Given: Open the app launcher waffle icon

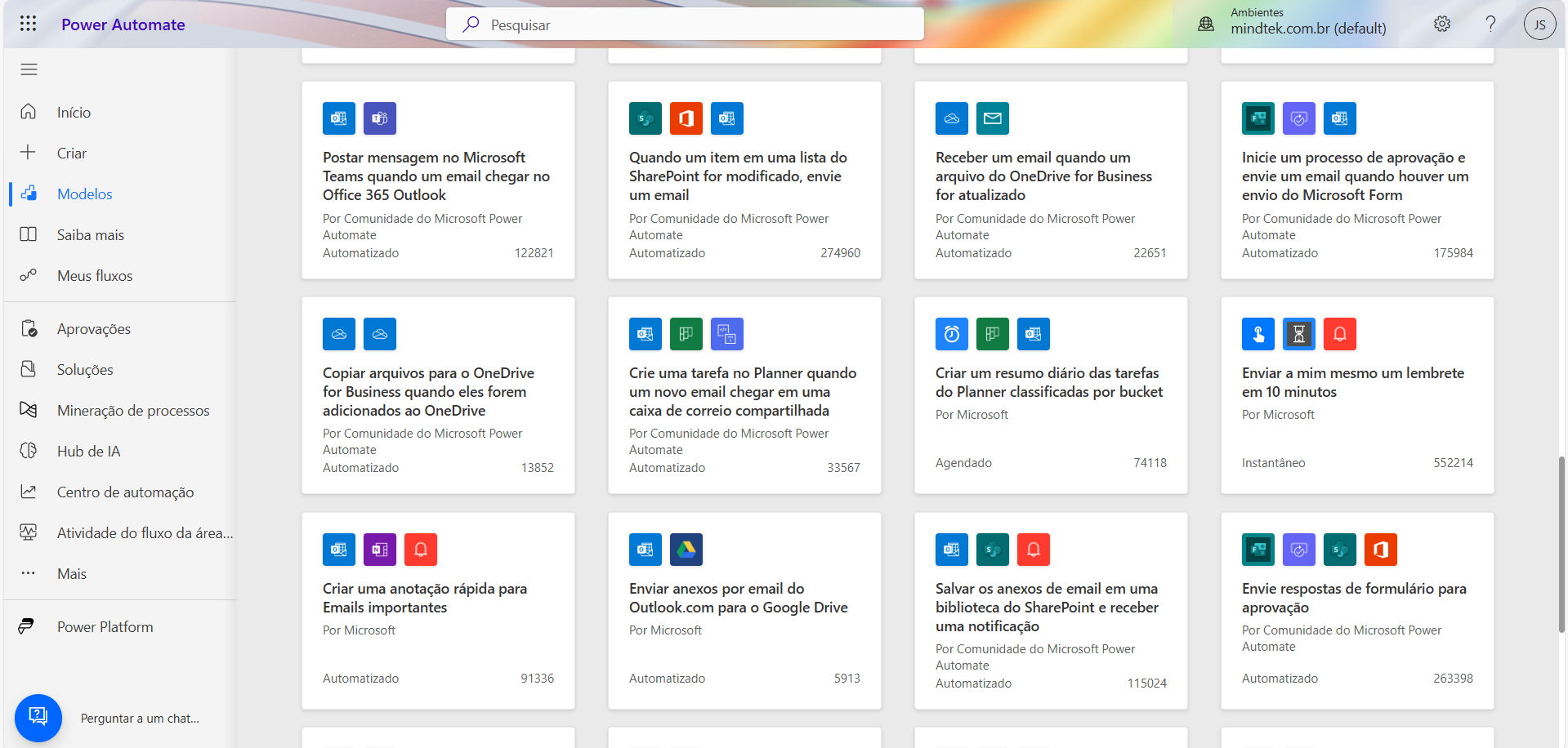Looking at the screenshot, I should tap(29, 24).
